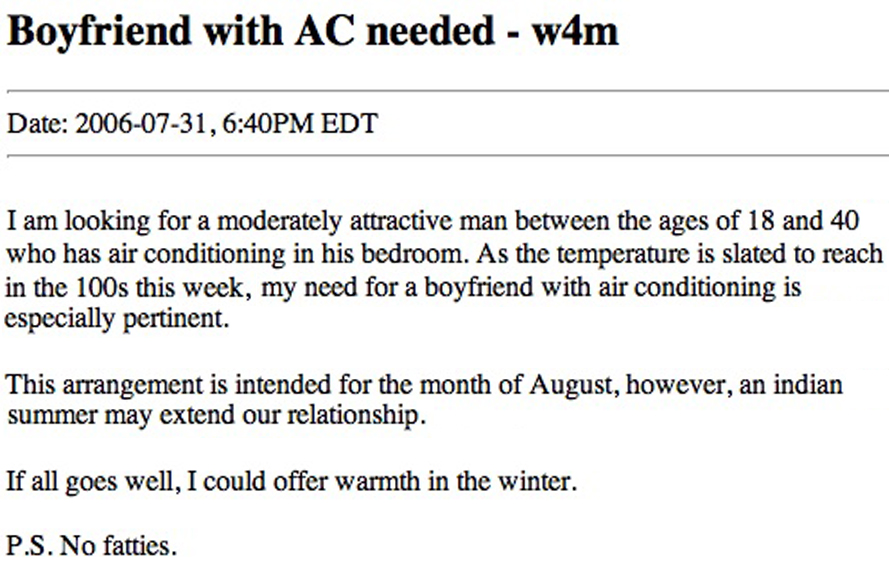Image resolution: width=889 pixels, height=572 pixels.
Task: Click the 'w4m' text in the title
Action: pos(575,31)
